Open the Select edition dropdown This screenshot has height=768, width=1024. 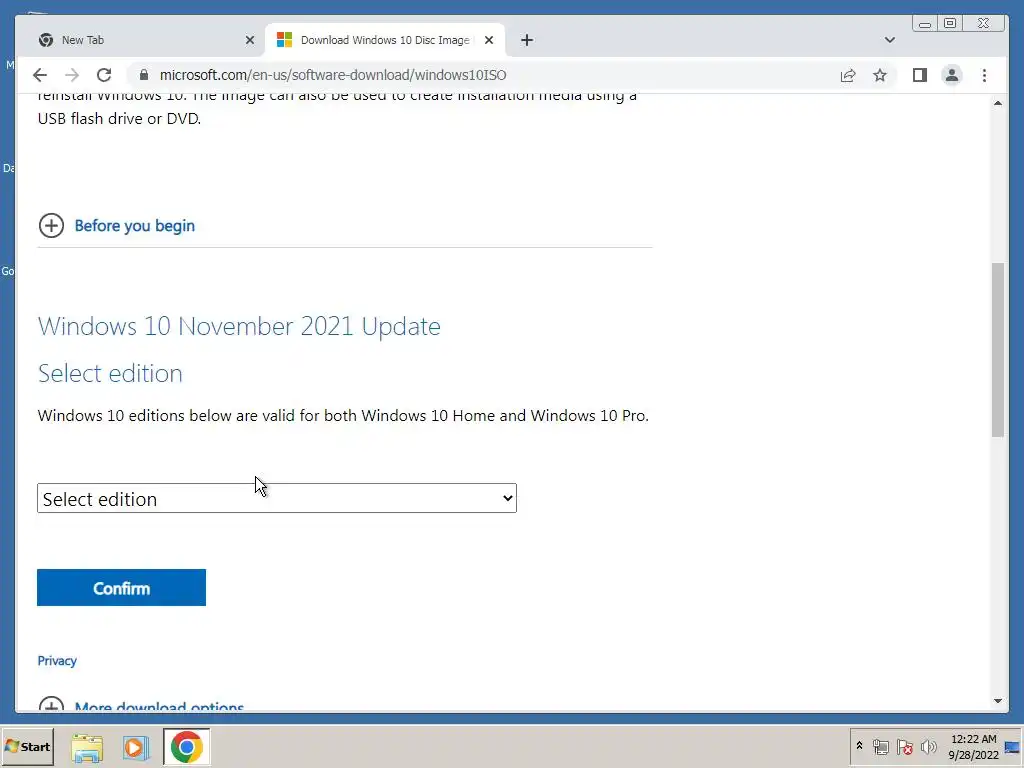tap(277, 498)
